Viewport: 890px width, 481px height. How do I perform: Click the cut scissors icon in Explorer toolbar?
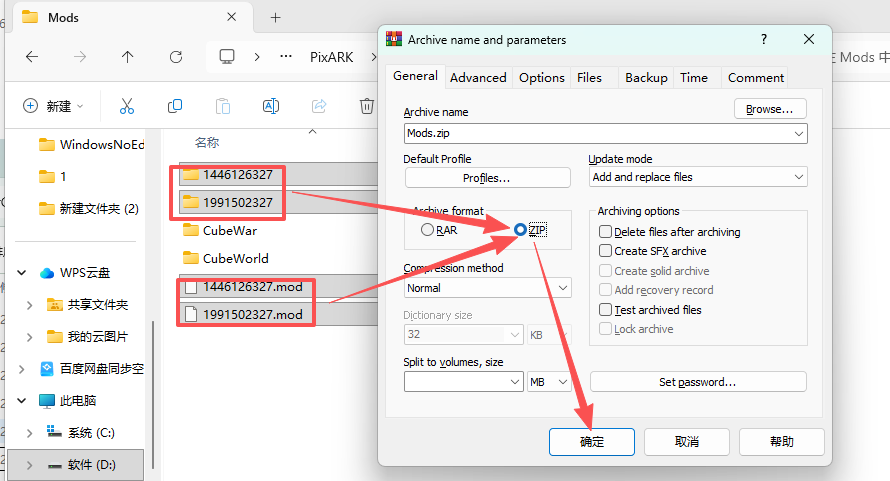click(127, 106)
